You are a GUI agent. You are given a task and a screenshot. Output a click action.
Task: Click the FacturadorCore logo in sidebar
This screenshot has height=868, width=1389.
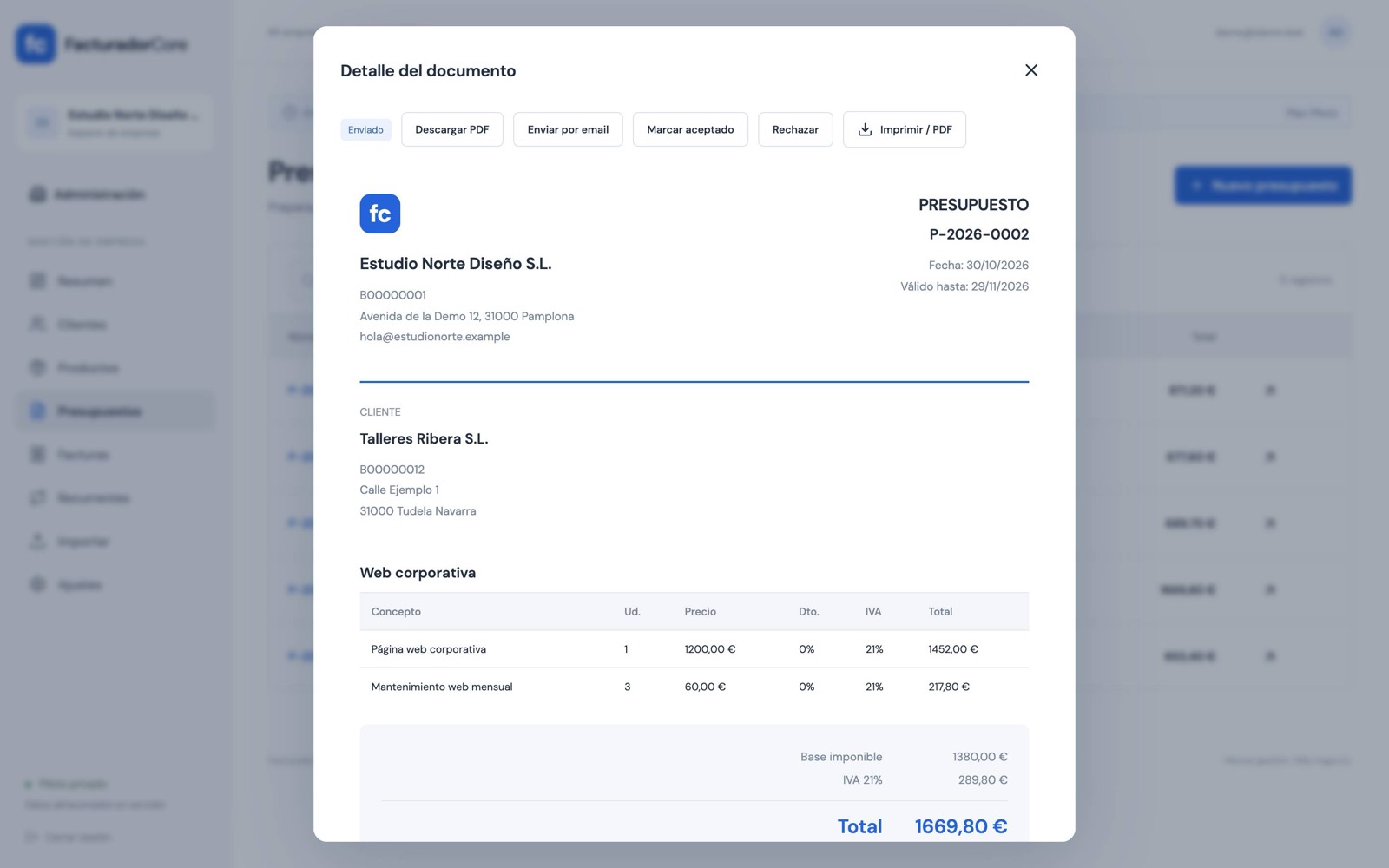pyautogui.click(x=102, y=44)
